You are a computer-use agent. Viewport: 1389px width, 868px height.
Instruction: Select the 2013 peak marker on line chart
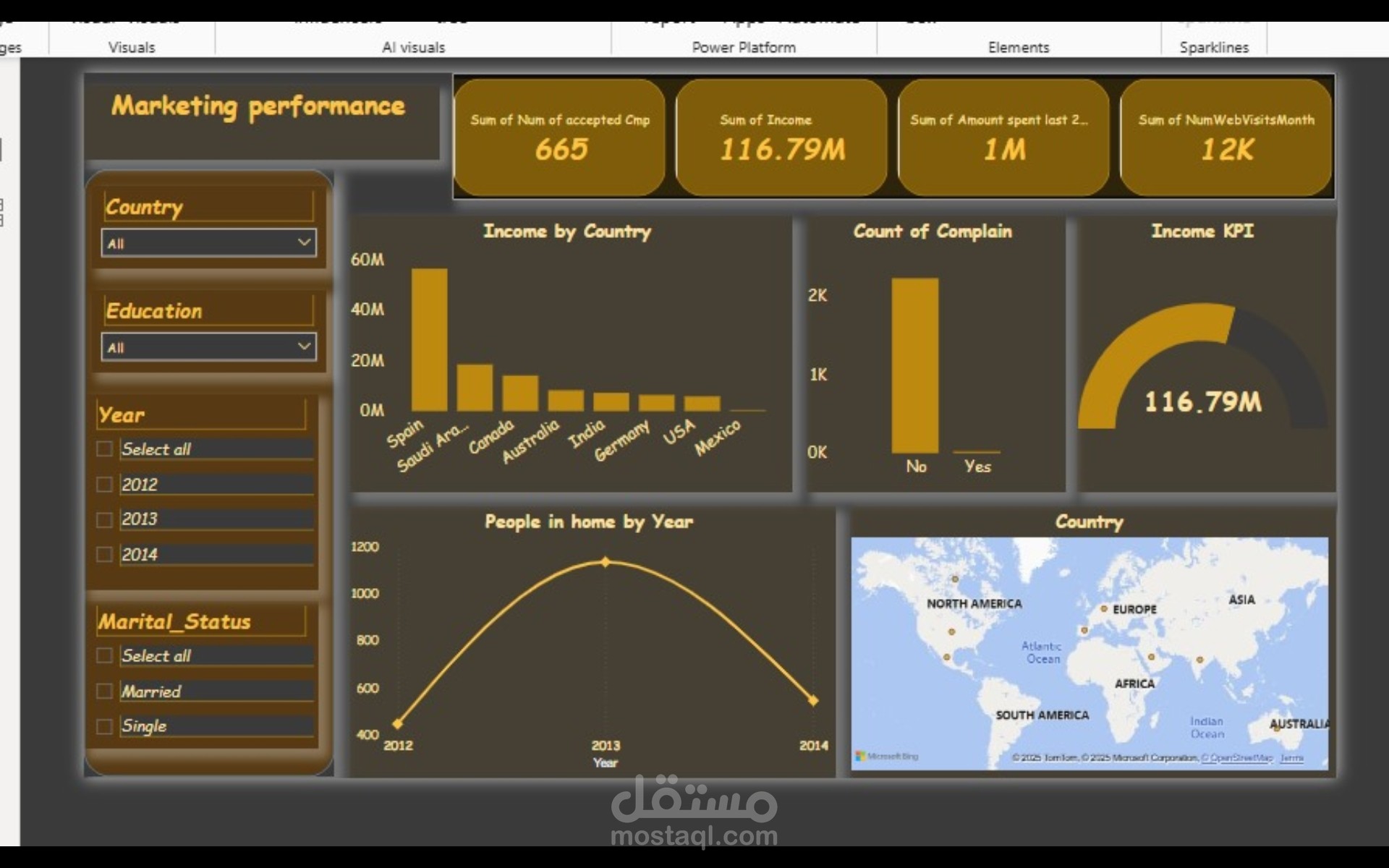click(x=606, y=562)
